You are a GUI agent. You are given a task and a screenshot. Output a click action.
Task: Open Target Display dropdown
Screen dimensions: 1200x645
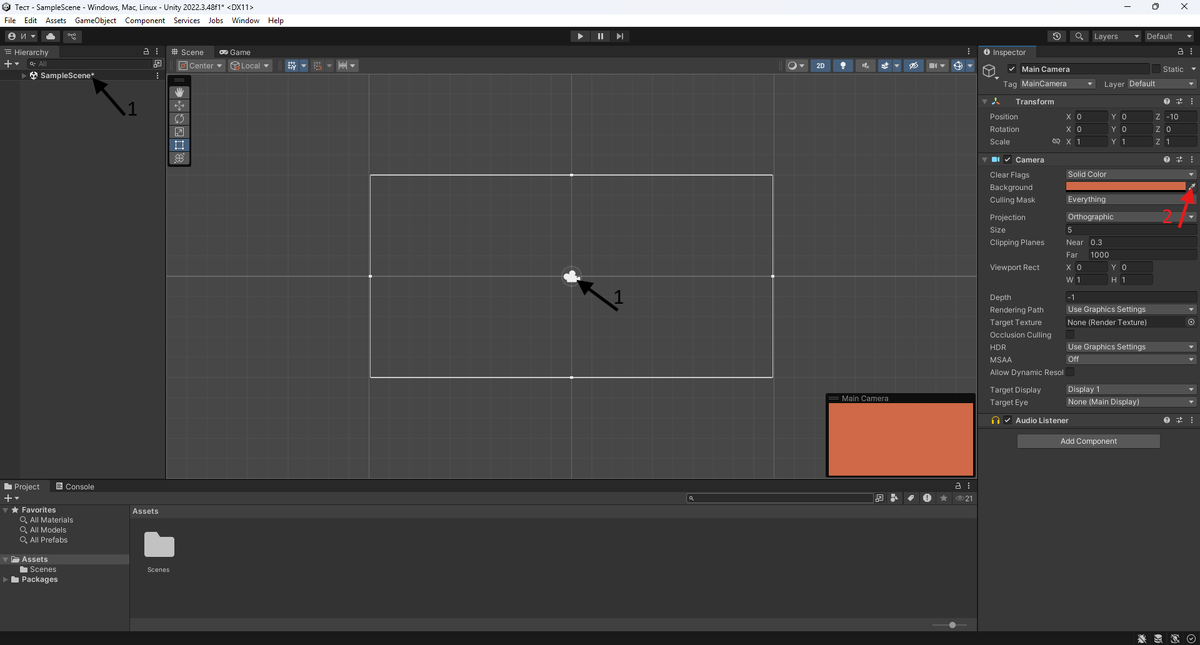(1130, 389)
